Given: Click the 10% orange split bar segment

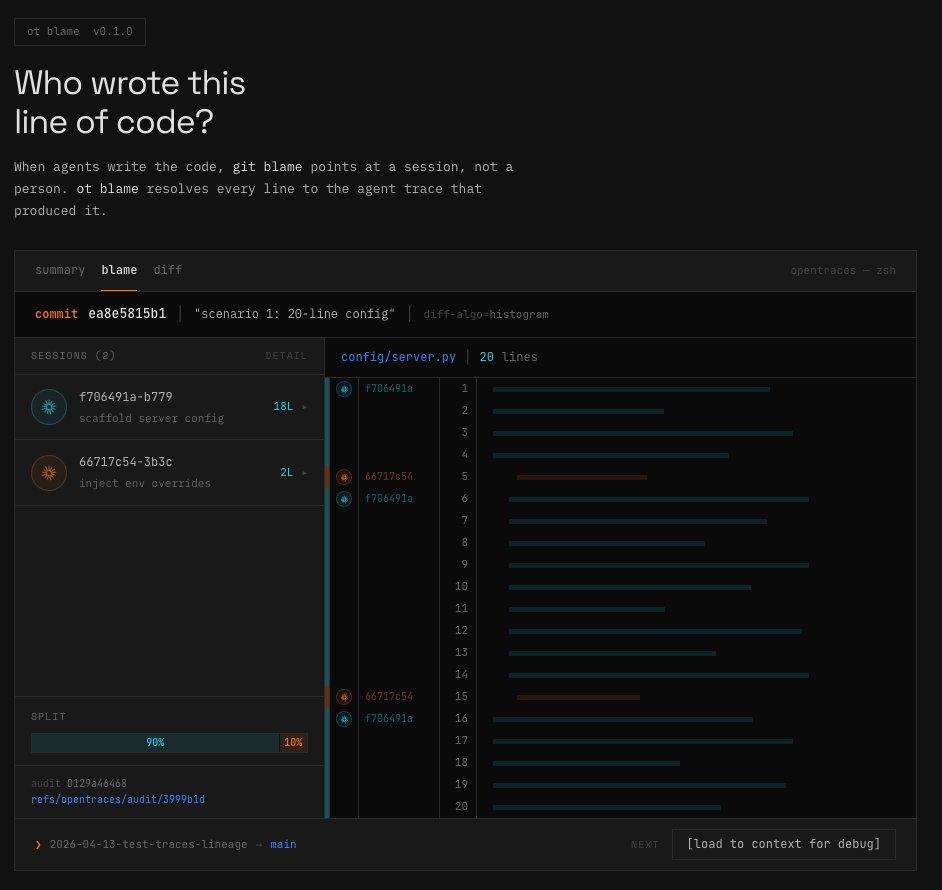Looking at the screenshot, I should (x=293, y=743).
